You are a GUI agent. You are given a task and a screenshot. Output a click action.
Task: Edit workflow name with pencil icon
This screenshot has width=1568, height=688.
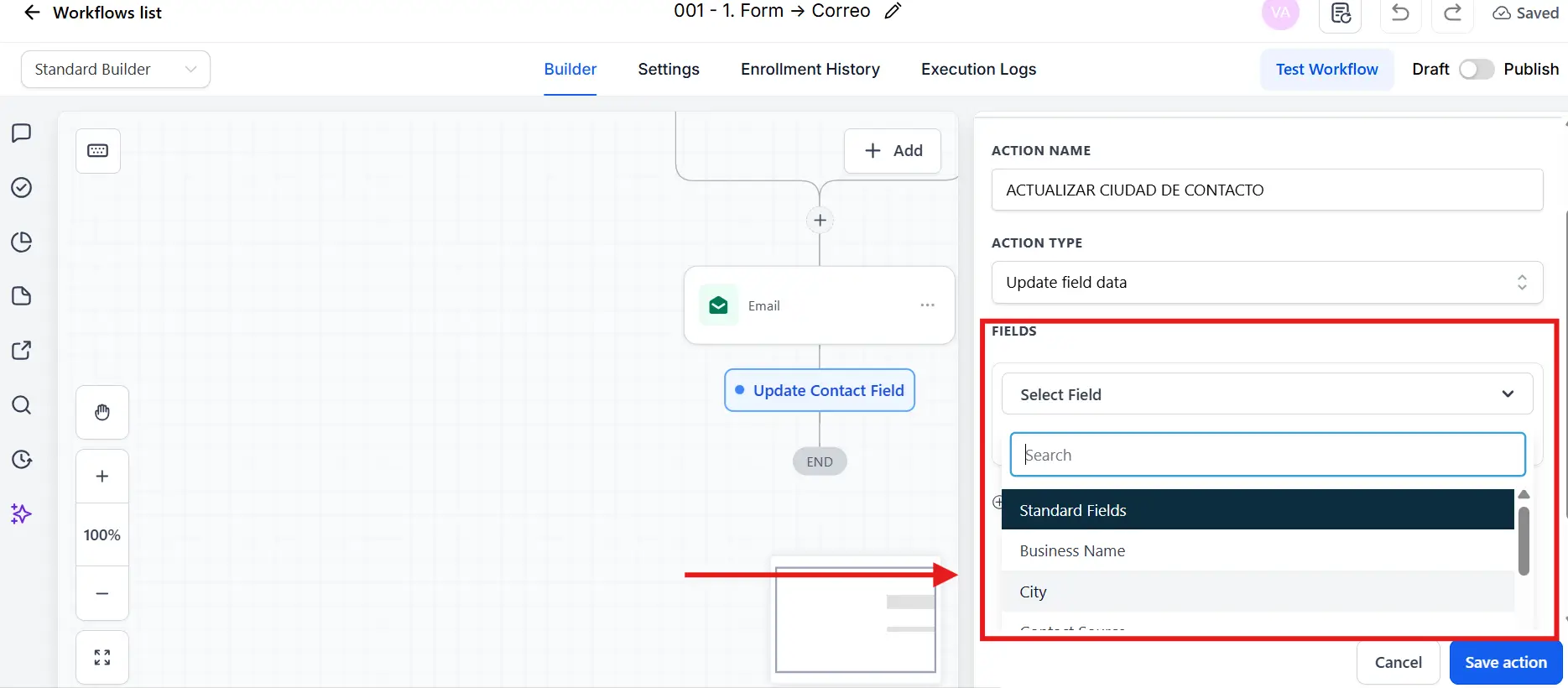point(893,11)
